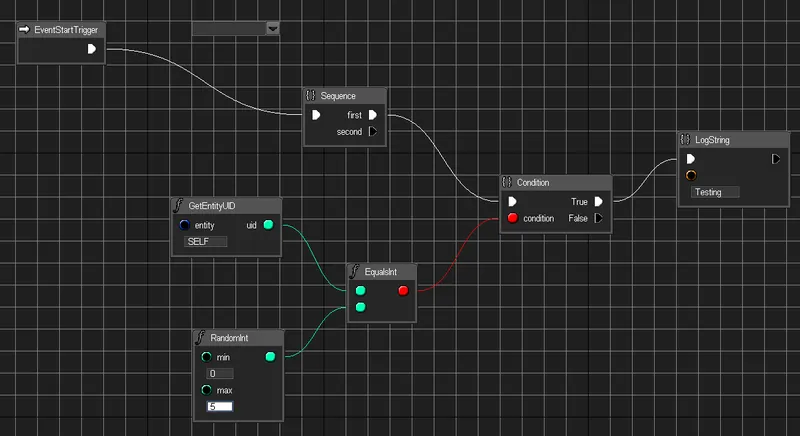Click the Condition False output pin

pyautogui.click(x=598, y=218)
